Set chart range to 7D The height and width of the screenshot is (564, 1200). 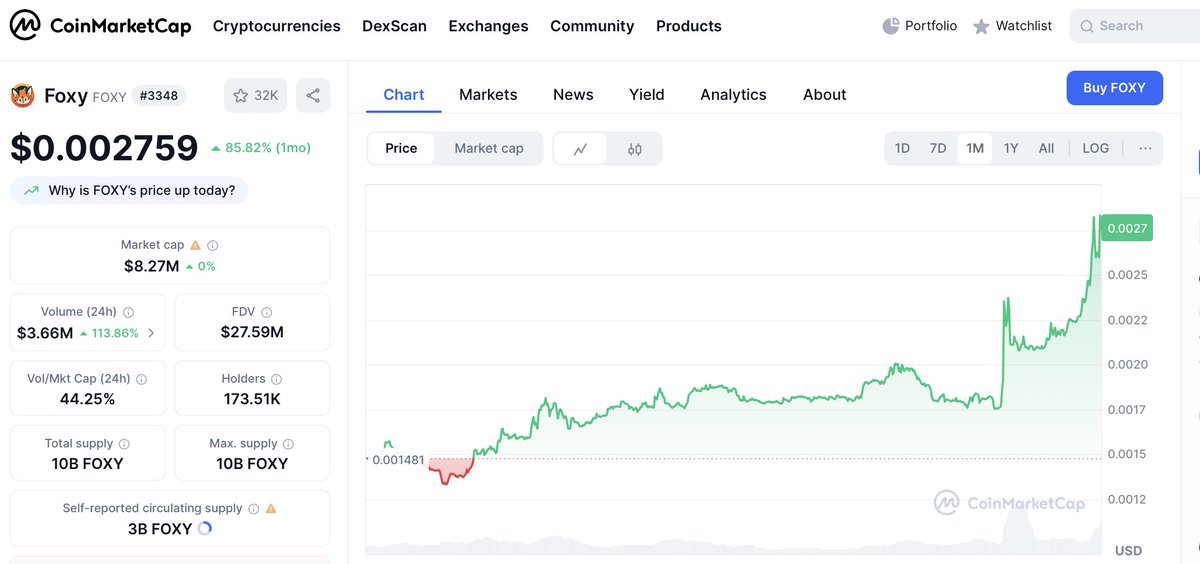coord(938,148)
